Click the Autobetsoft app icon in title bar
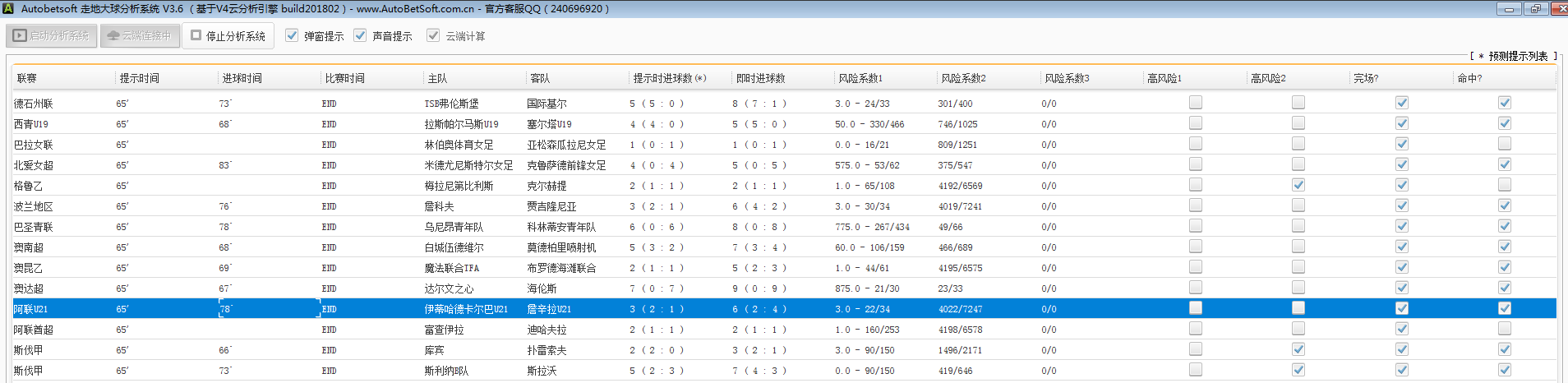 coord(8,8)
